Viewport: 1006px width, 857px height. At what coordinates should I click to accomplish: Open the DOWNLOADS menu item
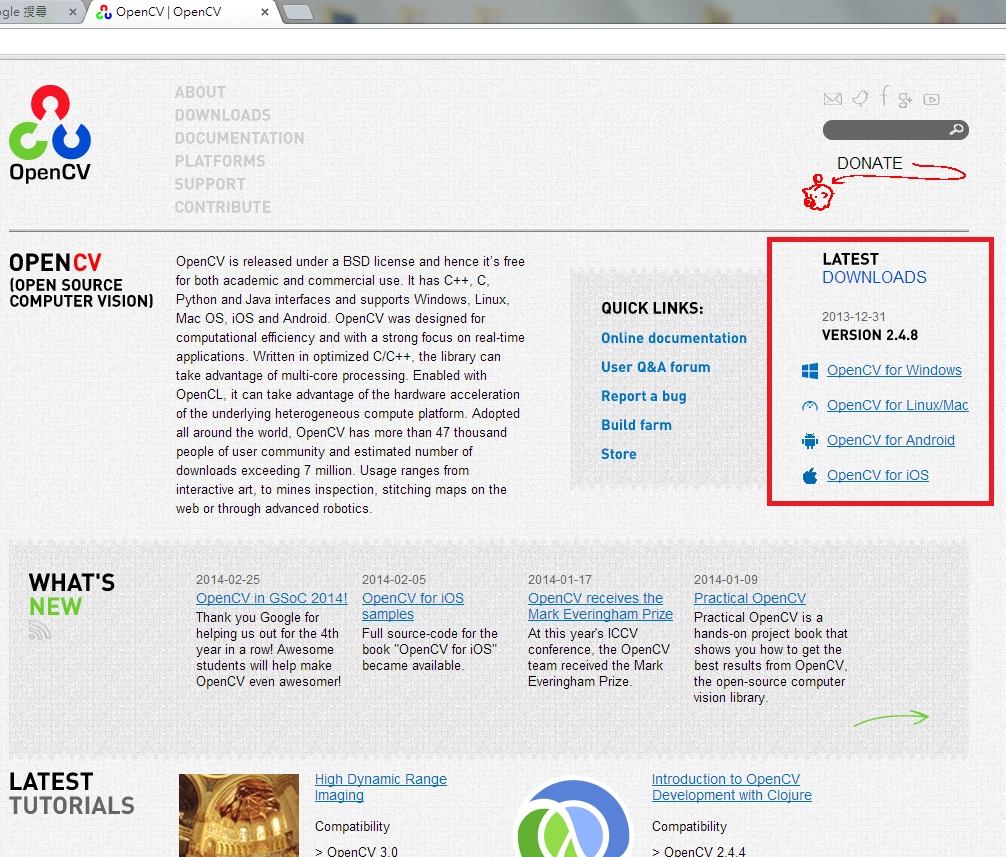tap(223, 115)
